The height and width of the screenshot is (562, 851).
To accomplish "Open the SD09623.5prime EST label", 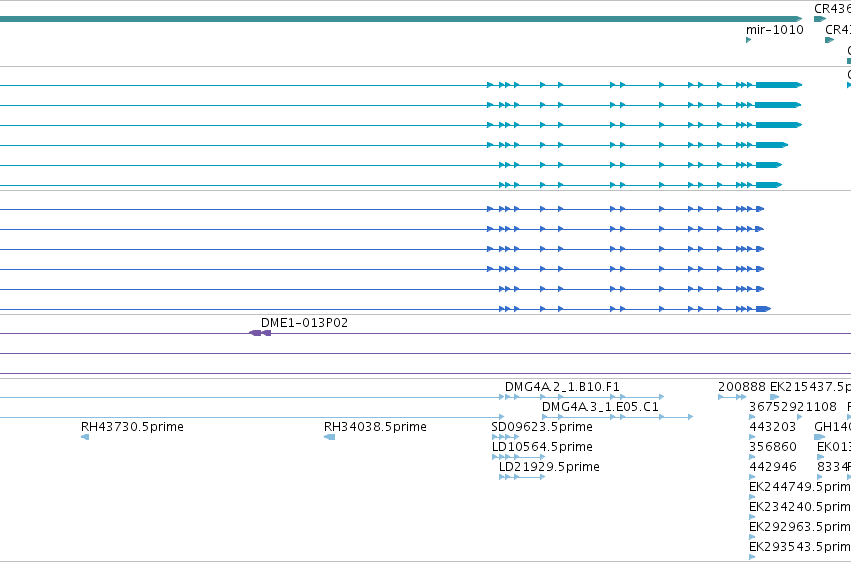I will pos(542,427).
